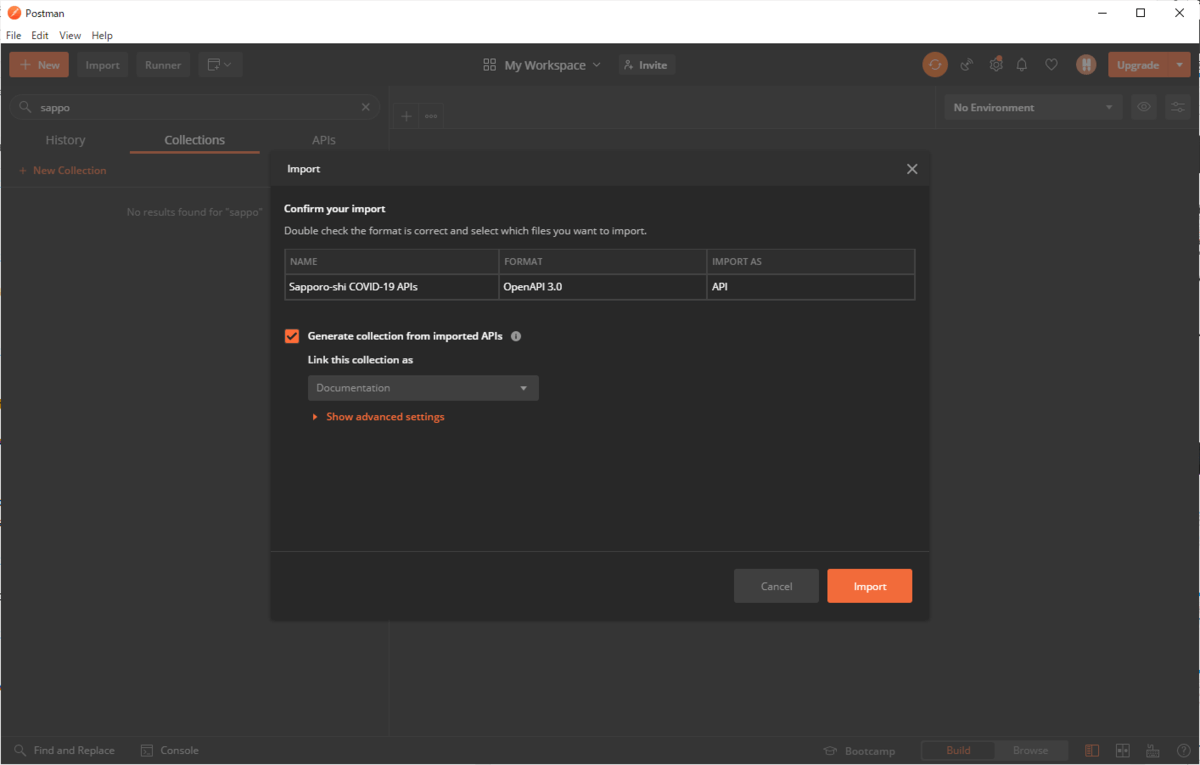
Task: Click the NAME column header
Action: coord(392,262)
